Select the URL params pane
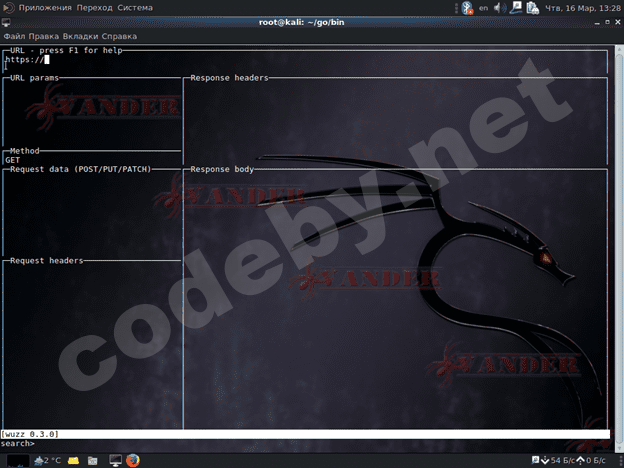Screen dimensions: 624x468 coord(92,113)
